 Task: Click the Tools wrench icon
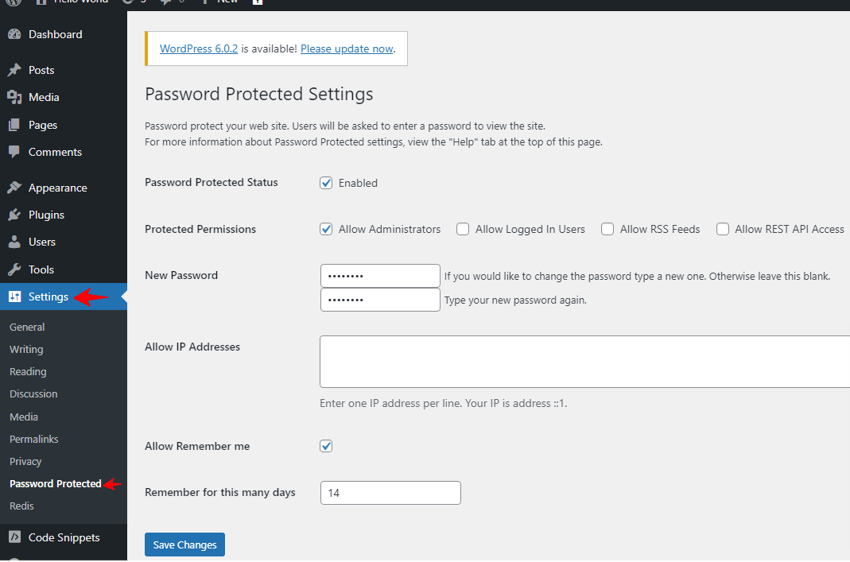click(14, 270)
